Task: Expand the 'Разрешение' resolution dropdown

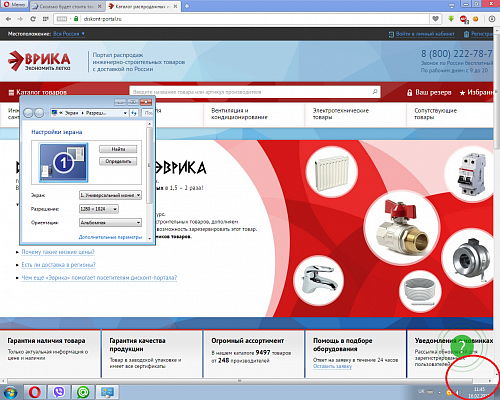Action: (99, 209)
